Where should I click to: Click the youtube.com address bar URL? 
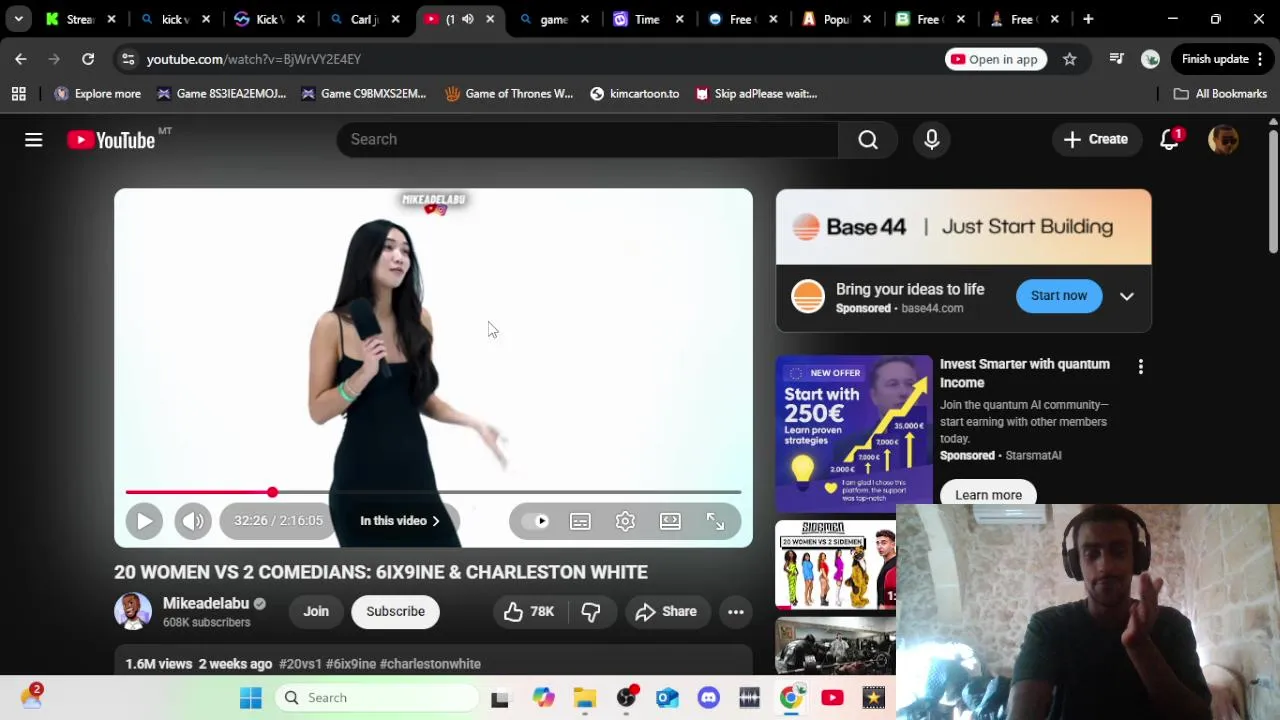pos(253,59)
